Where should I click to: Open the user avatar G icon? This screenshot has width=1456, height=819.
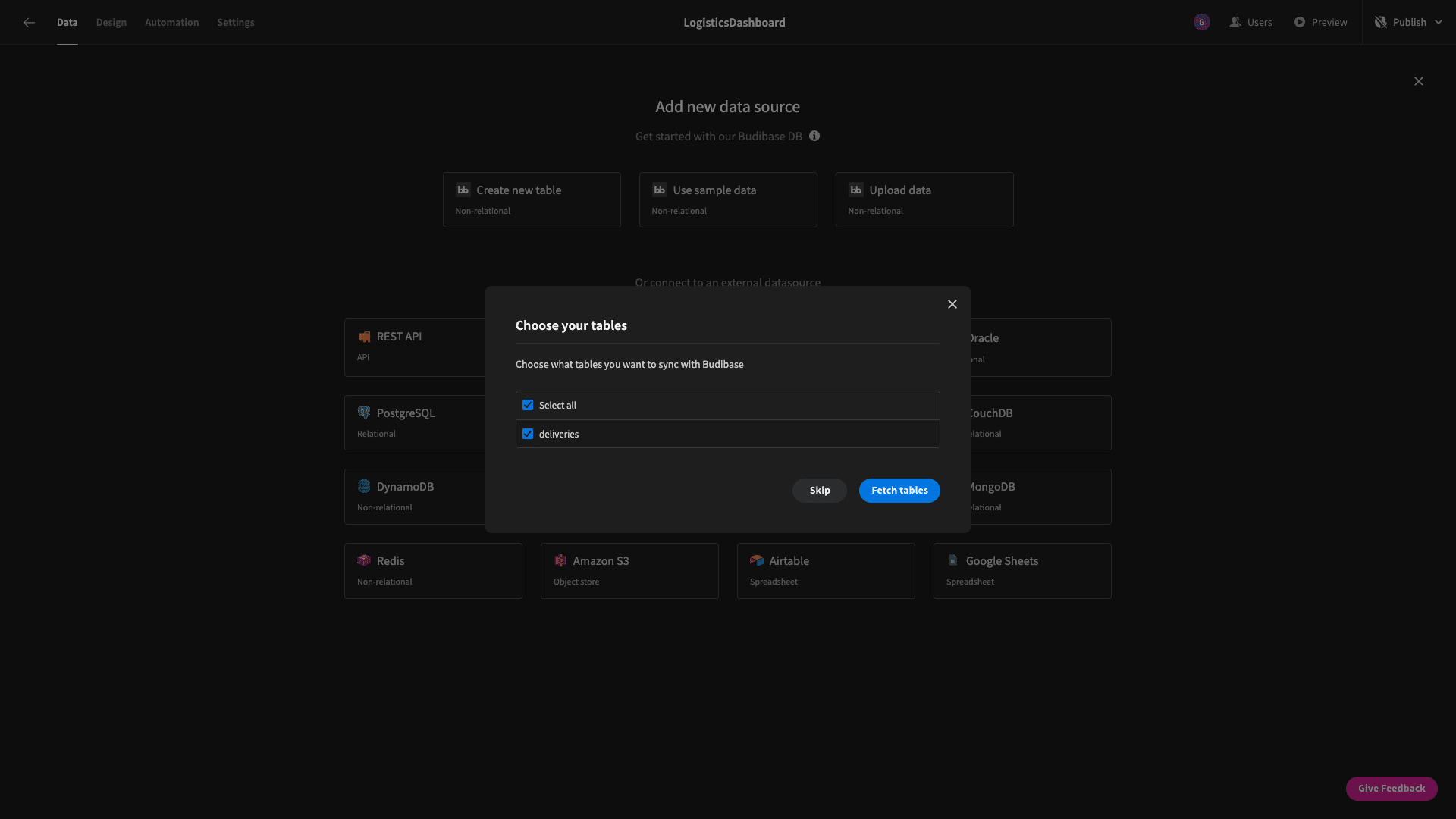1201,23
